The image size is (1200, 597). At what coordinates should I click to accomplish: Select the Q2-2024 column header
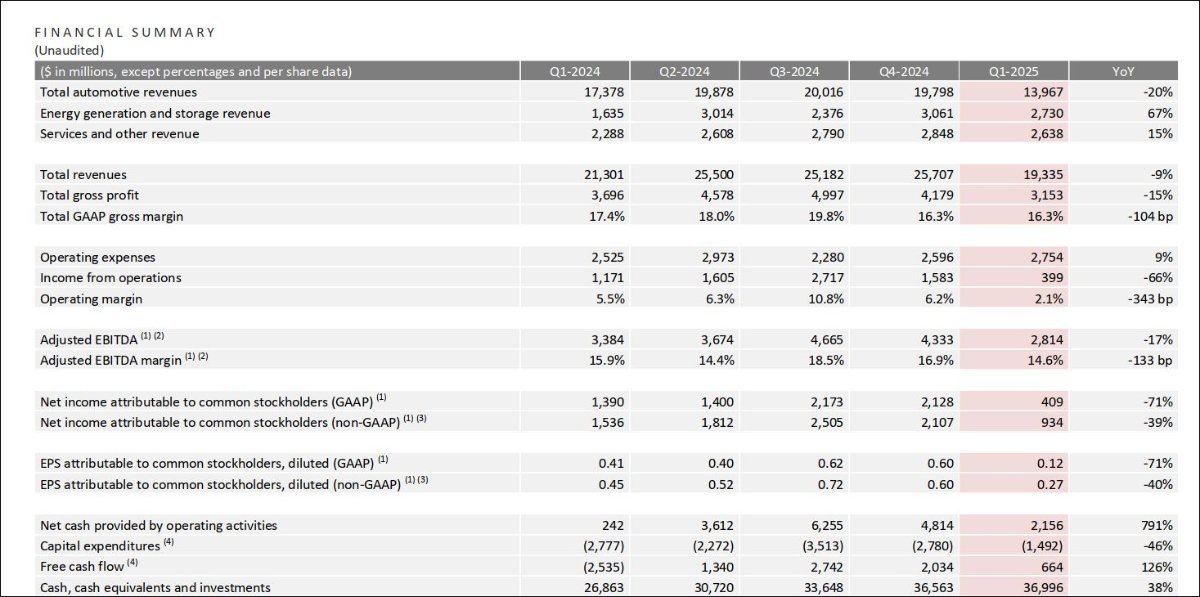click(684, 71)
